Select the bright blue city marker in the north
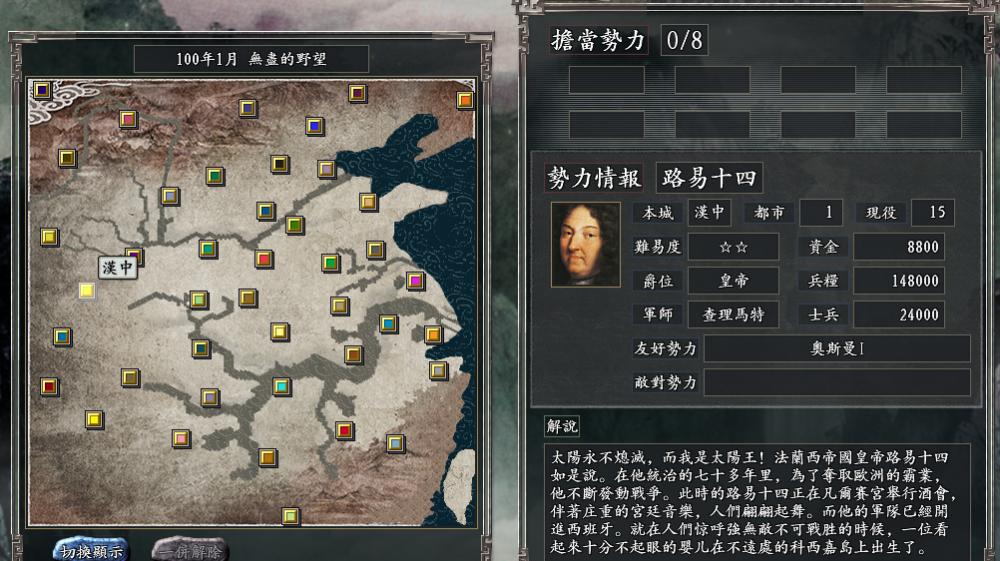This screenshot has width=1000, height=561. 314,126
